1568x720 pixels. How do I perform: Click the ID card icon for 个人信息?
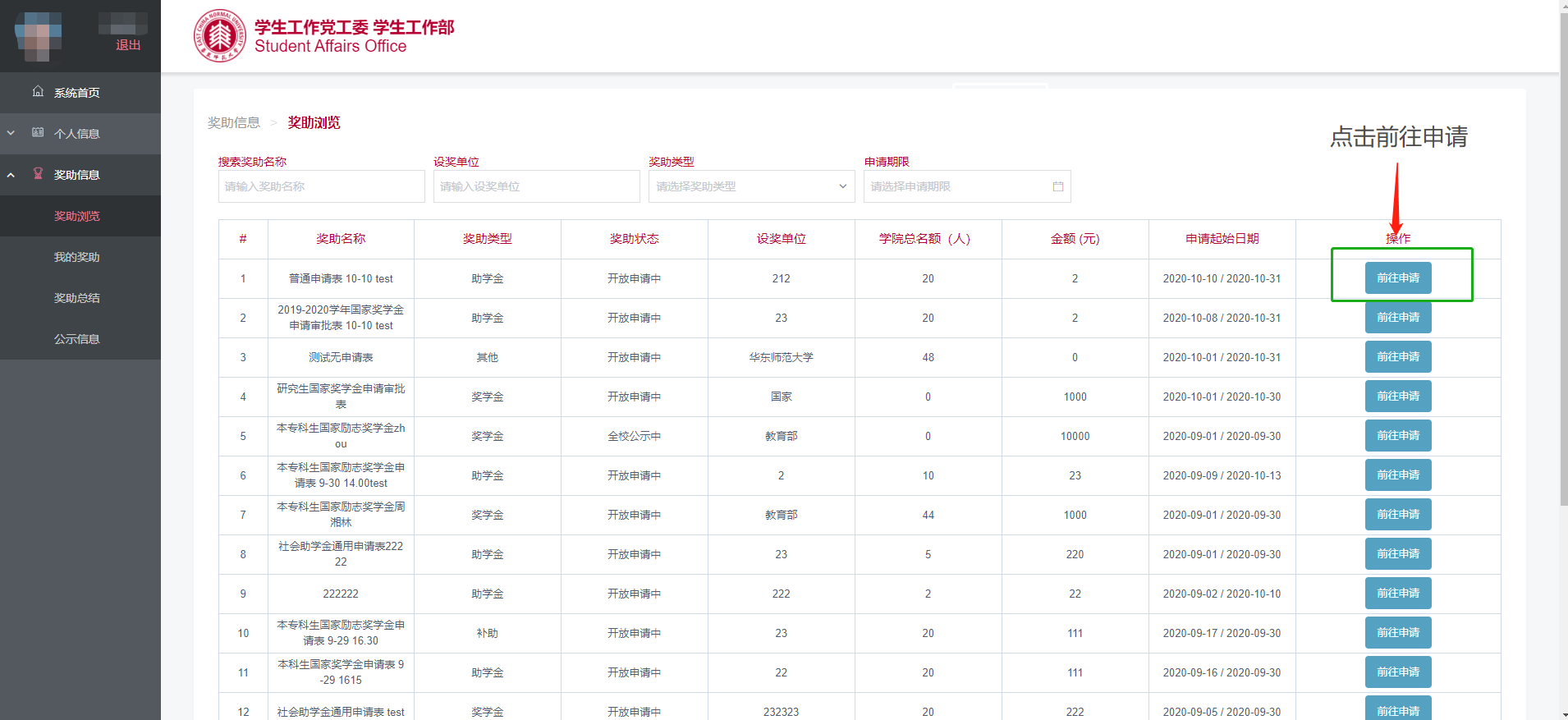38,132
